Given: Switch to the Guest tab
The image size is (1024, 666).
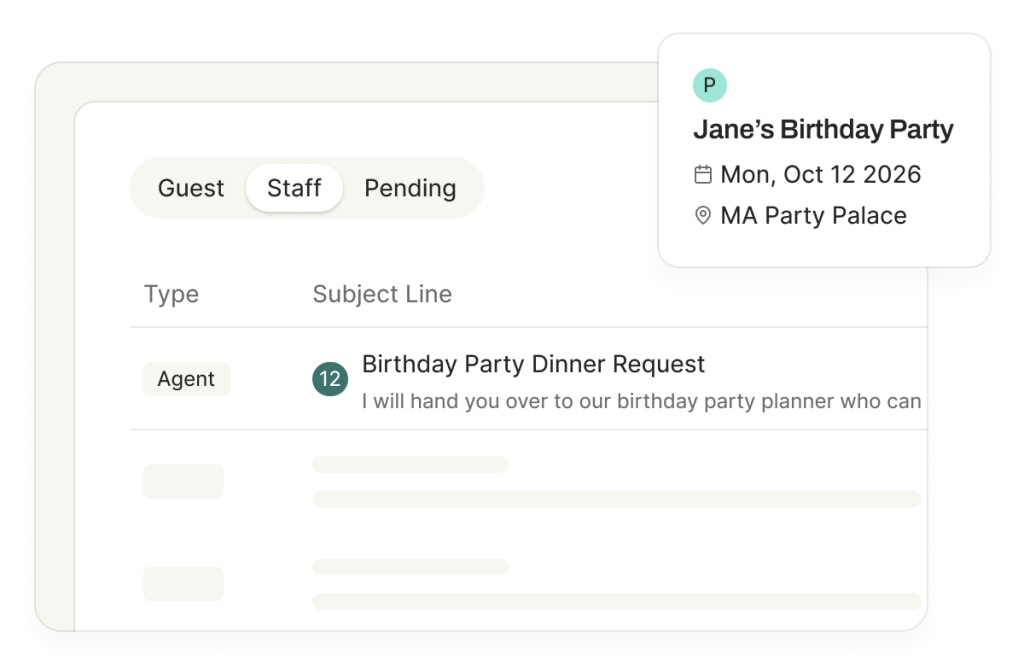Looking at the screenshot, I should pos(191,188).
